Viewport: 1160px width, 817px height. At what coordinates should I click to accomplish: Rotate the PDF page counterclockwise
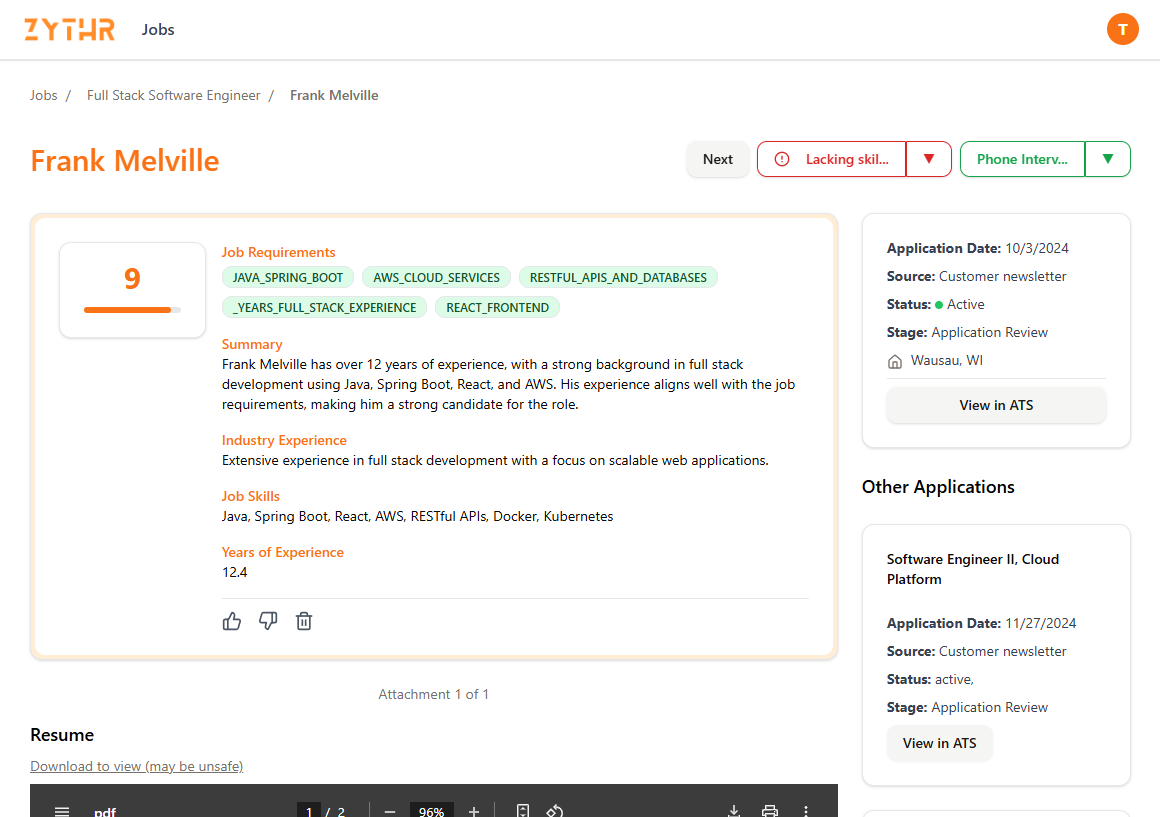tap(556, 810)
